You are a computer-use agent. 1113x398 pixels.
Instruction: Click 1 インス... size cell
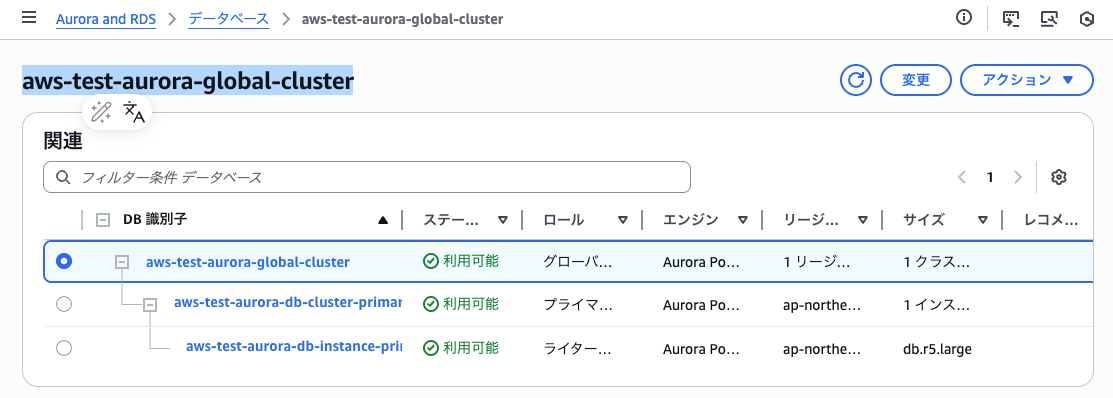click(936, 306)
